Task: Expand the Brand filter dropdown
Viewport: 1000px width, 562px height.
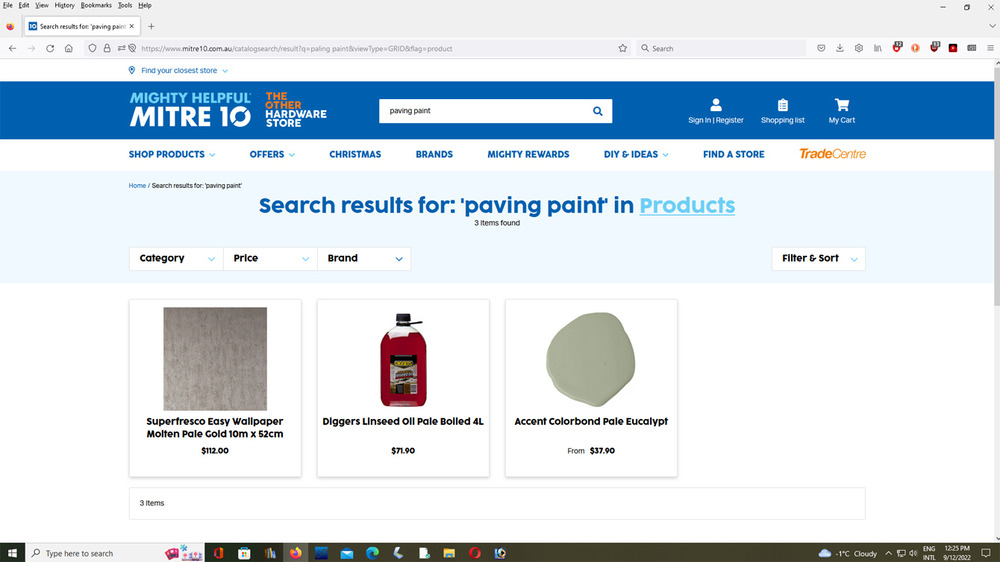Action: (364, 258)
